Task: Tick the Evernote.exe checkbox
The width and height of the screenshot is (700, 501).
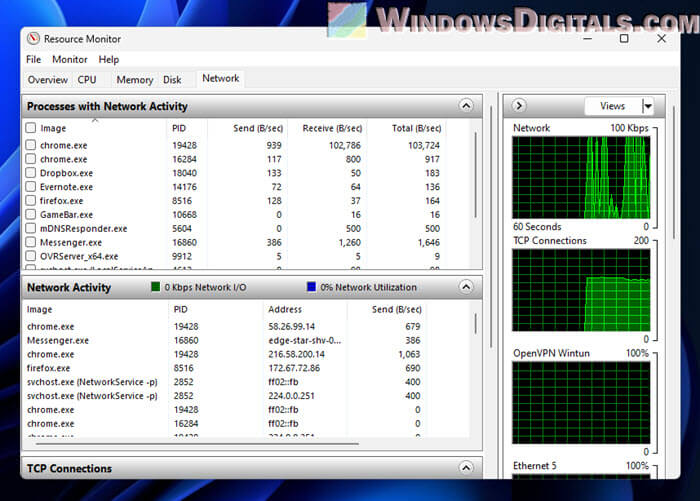Action: coord(31,187)
